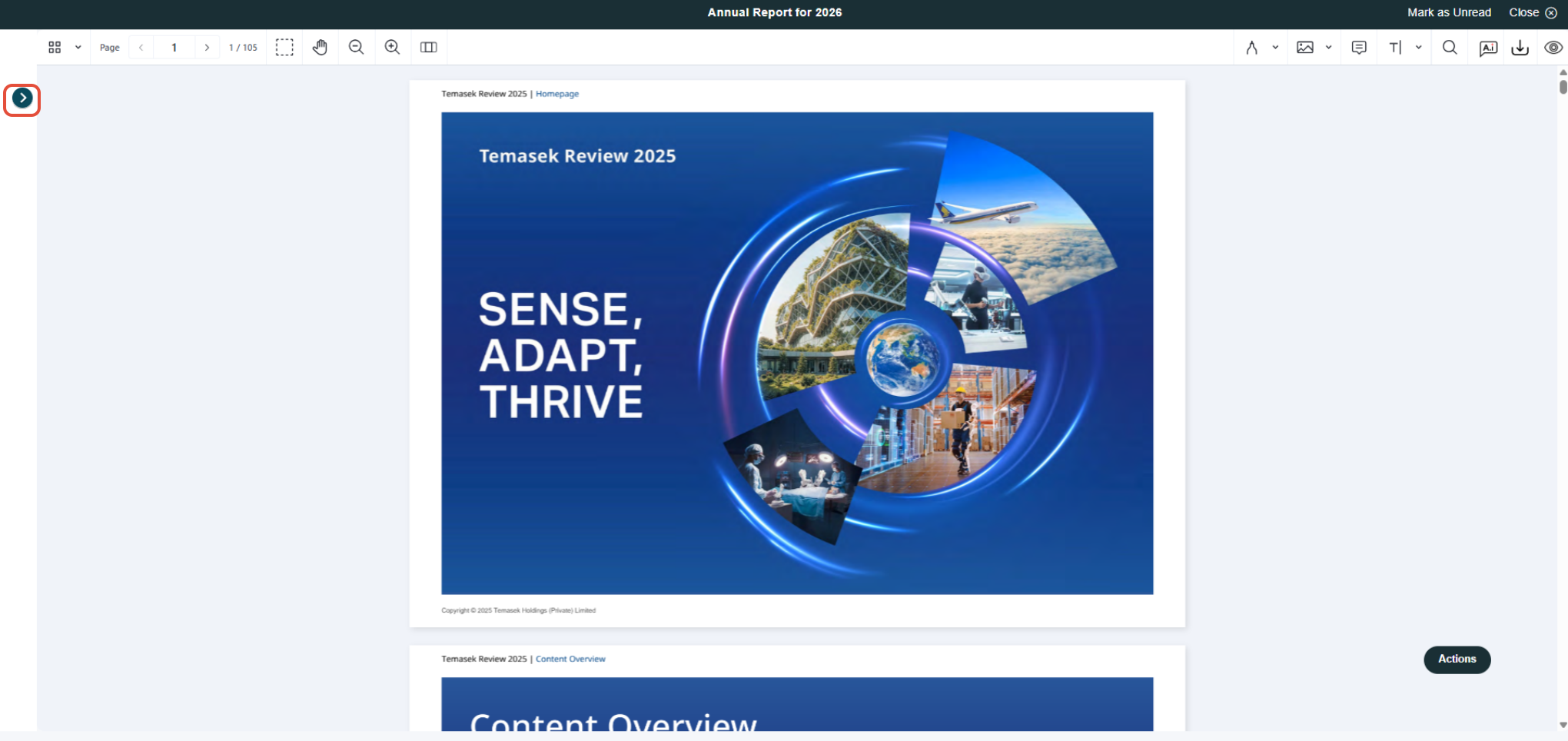Image resolution: width=1568 pixels, height=741 pixels.
Task: Open the image tool options dropdown
Action: [x=1328, y=48]
